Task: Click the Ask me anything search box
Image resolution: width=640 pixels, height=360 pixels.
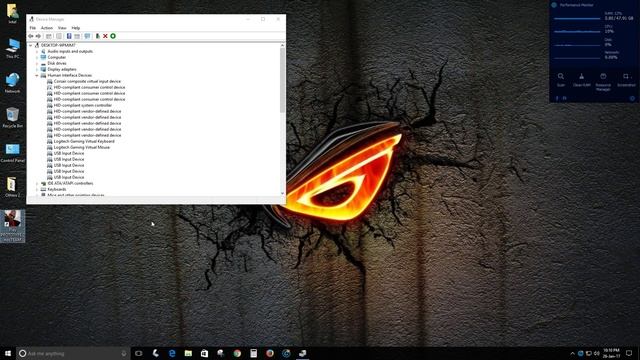Action: pos(73,353)
